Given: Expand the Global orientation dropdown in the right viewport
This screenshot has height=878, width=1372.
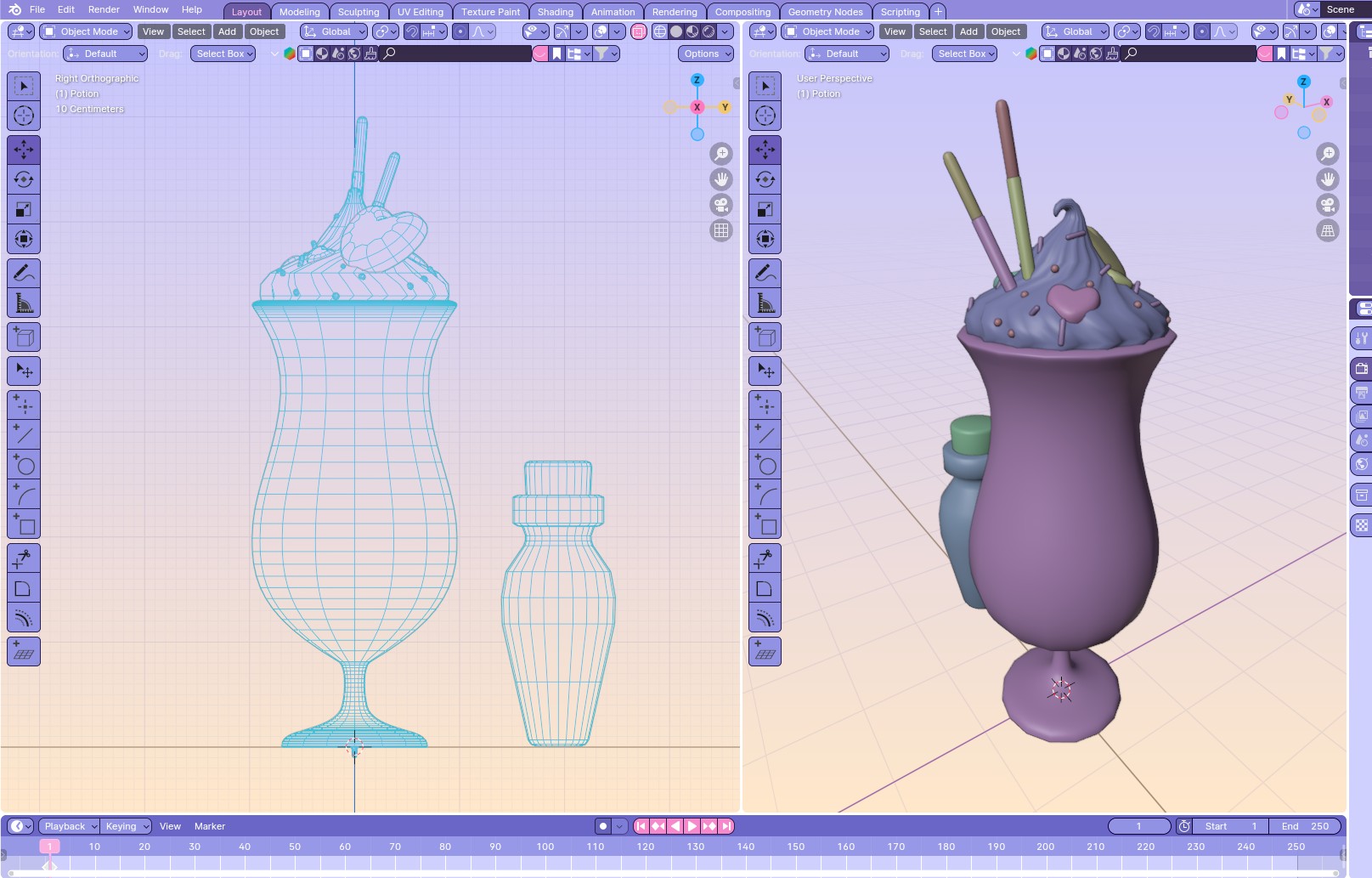Looking at the screenshot, I should click(1076, 31).
